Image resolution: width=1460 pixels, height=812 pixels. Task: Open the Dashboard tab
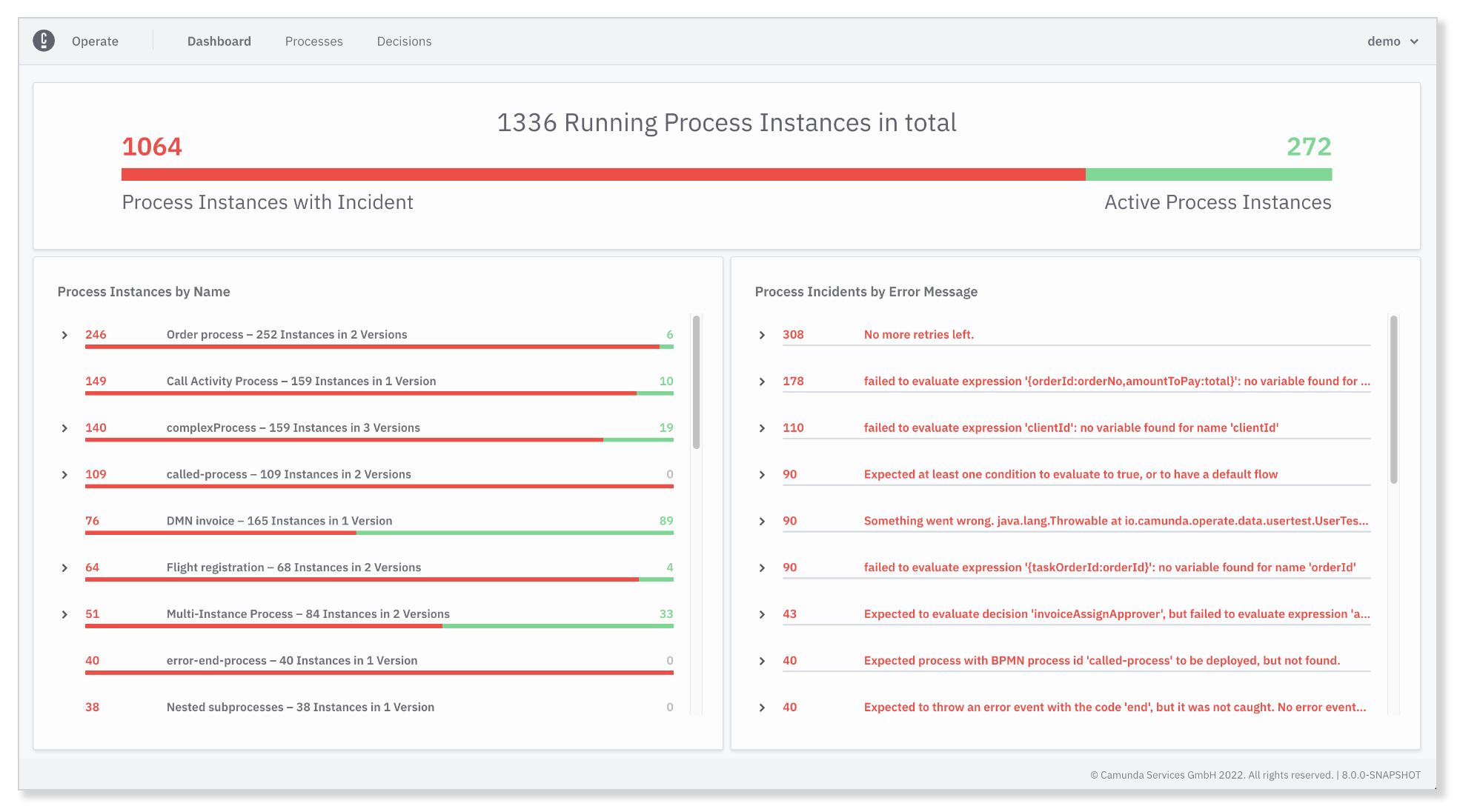point(219,41)
